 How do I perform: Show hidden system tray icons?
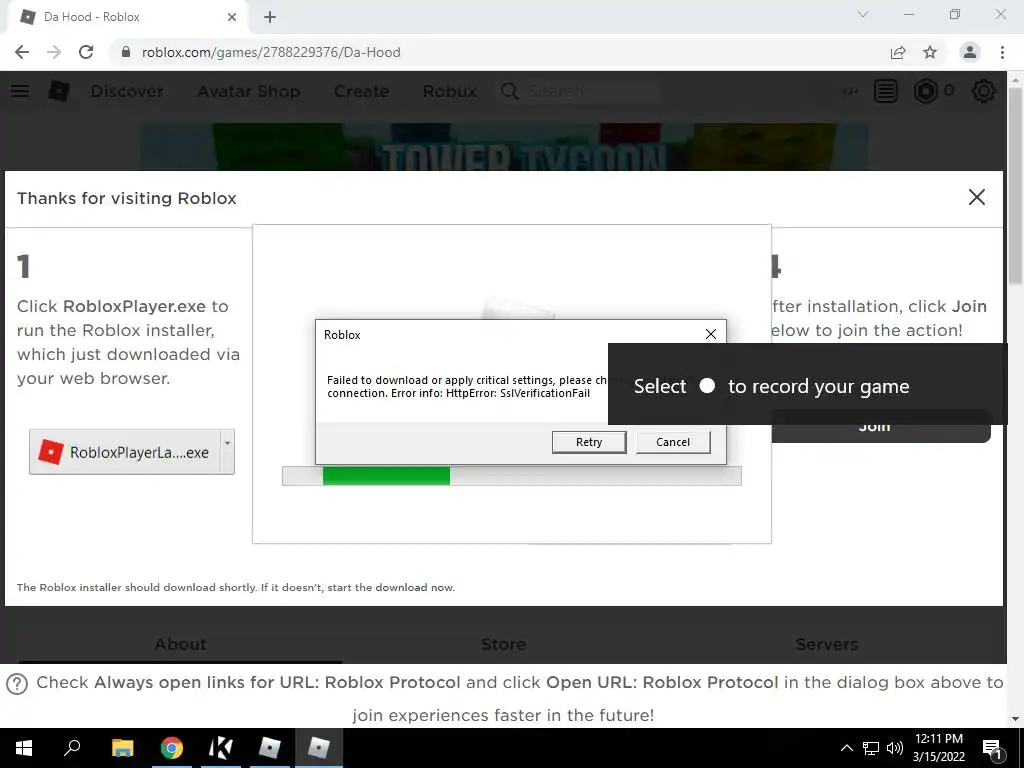(x=846, y=748)
